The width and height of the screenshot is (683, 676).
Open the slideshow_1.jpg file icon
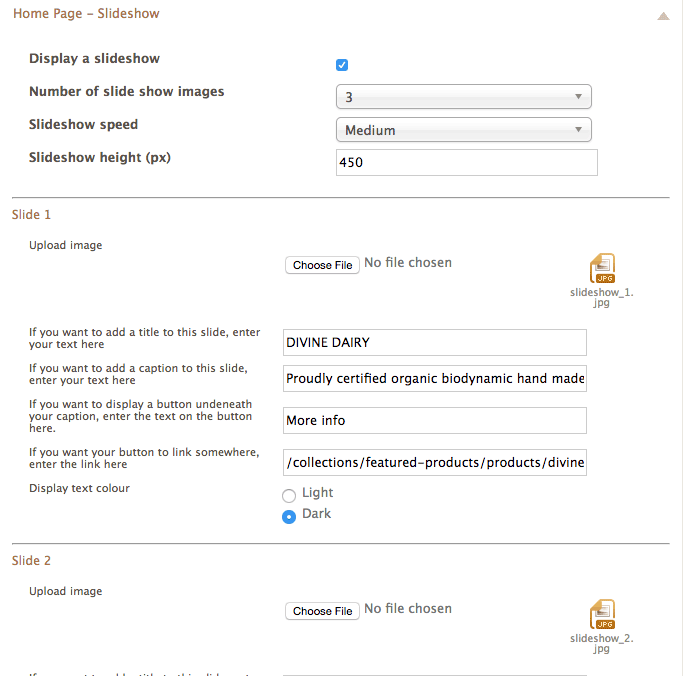point(602,268)
